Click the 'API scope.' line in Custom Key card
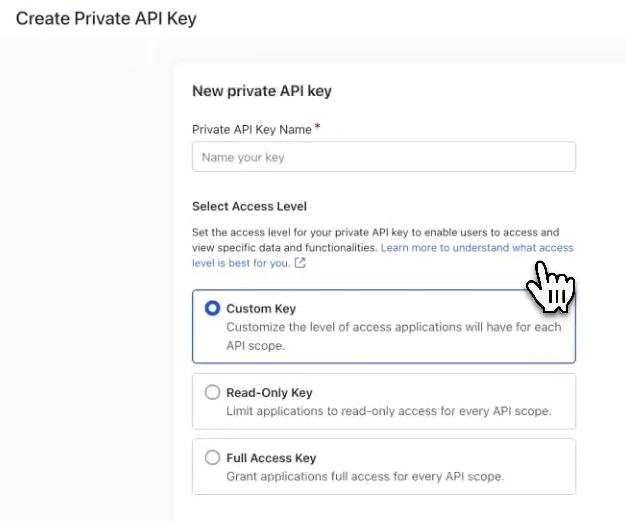625x521 pixels. 256,345
